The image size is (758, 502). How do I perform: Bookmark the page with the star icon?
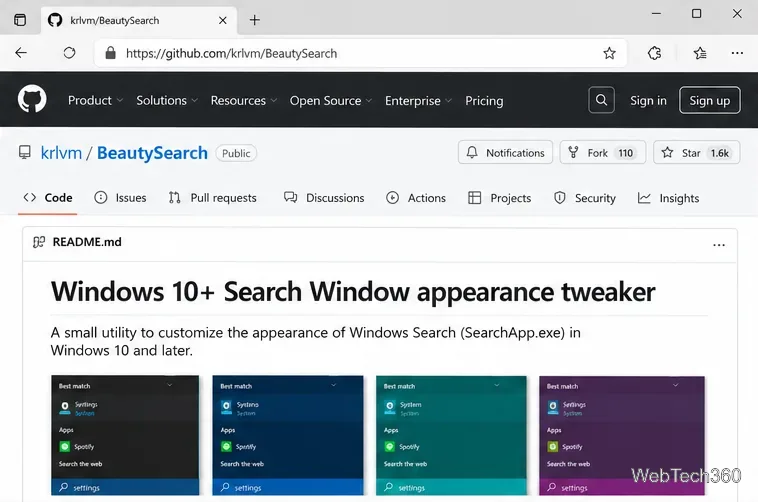609,53
